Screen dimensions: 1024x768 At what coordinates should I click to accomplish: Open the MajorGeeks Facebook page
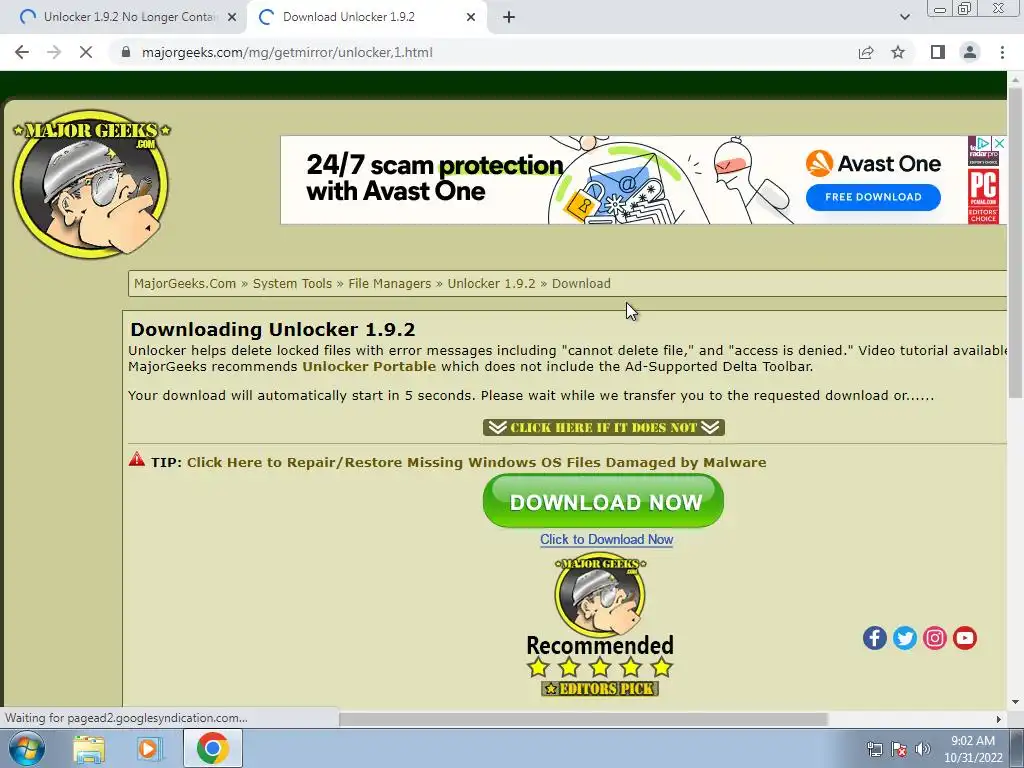click(x=874, y=637)
